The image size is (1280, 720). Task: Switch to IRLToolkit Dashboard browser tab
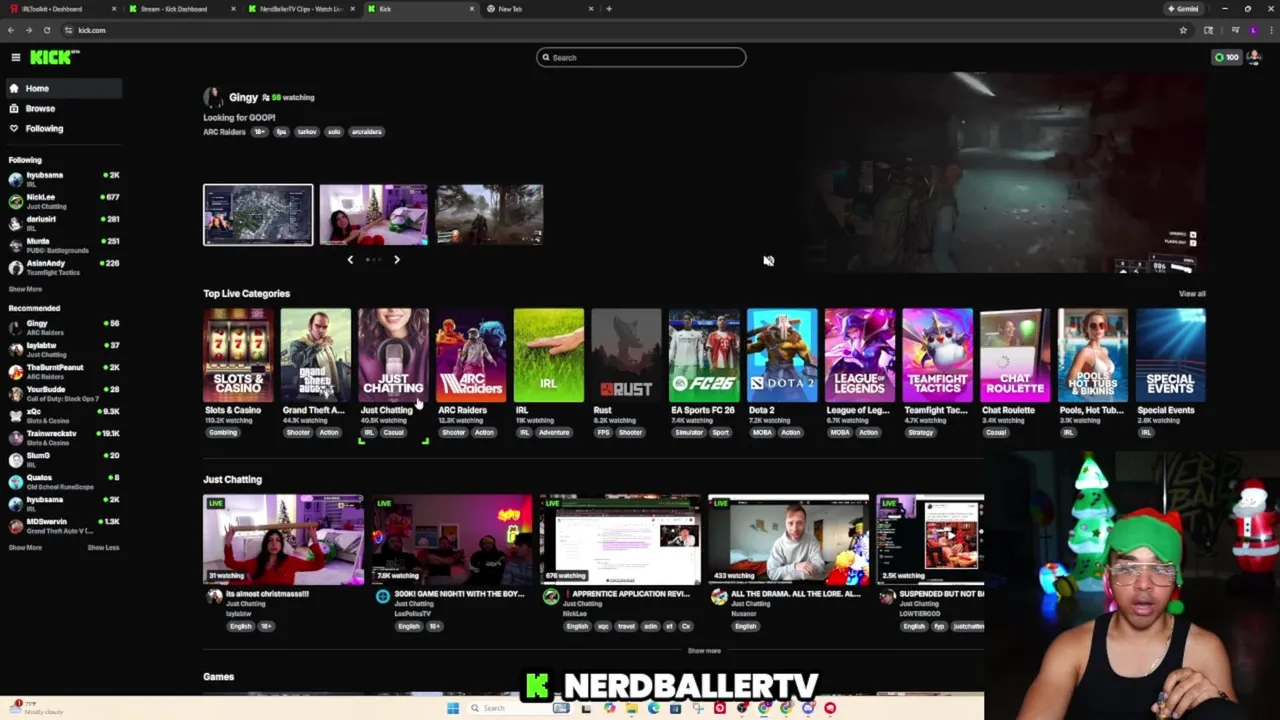coord(60,9)
